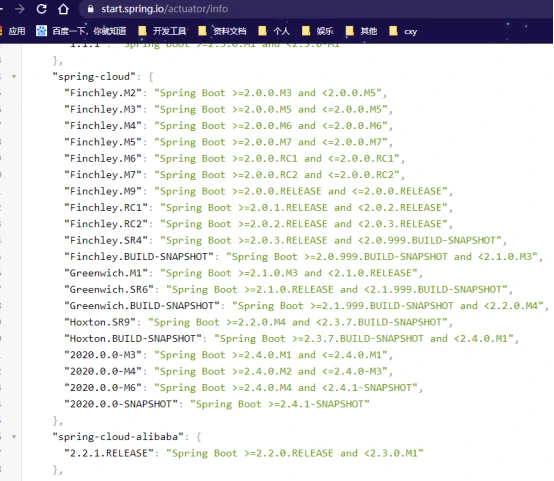
Task: Select the "Finchley.M9" key
Action: coord(103,191)
